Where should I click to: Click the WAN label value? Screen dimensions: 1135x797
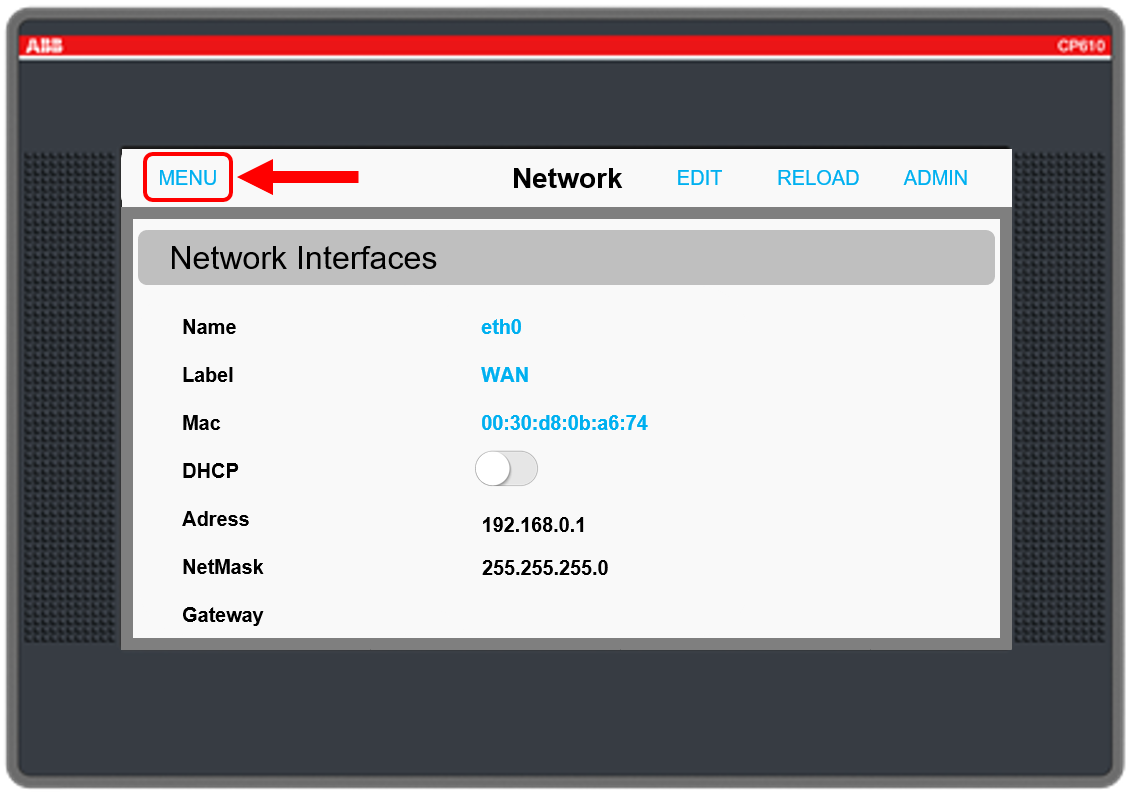505,375
